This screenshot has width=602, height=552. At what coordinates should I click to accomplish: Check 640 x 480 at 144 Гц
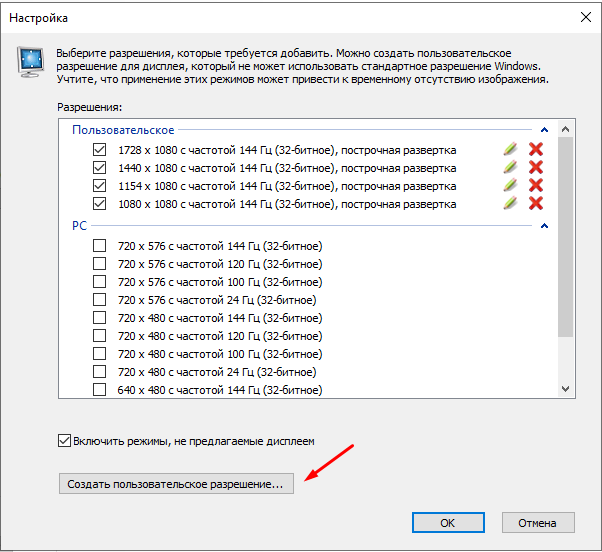[99, 390]
